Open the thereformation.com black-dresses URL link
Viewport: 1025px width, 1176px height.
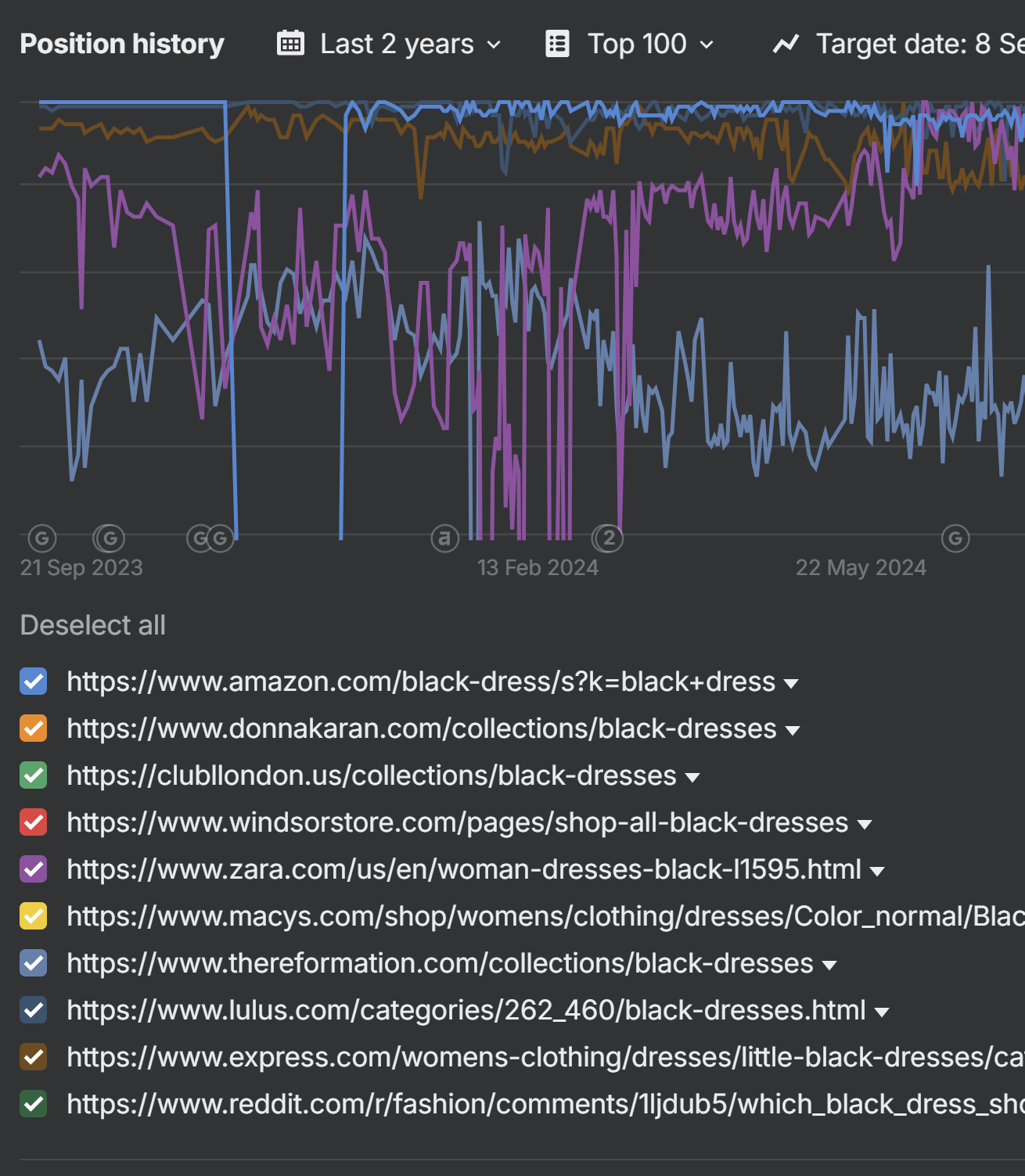[x=440, y=963]
